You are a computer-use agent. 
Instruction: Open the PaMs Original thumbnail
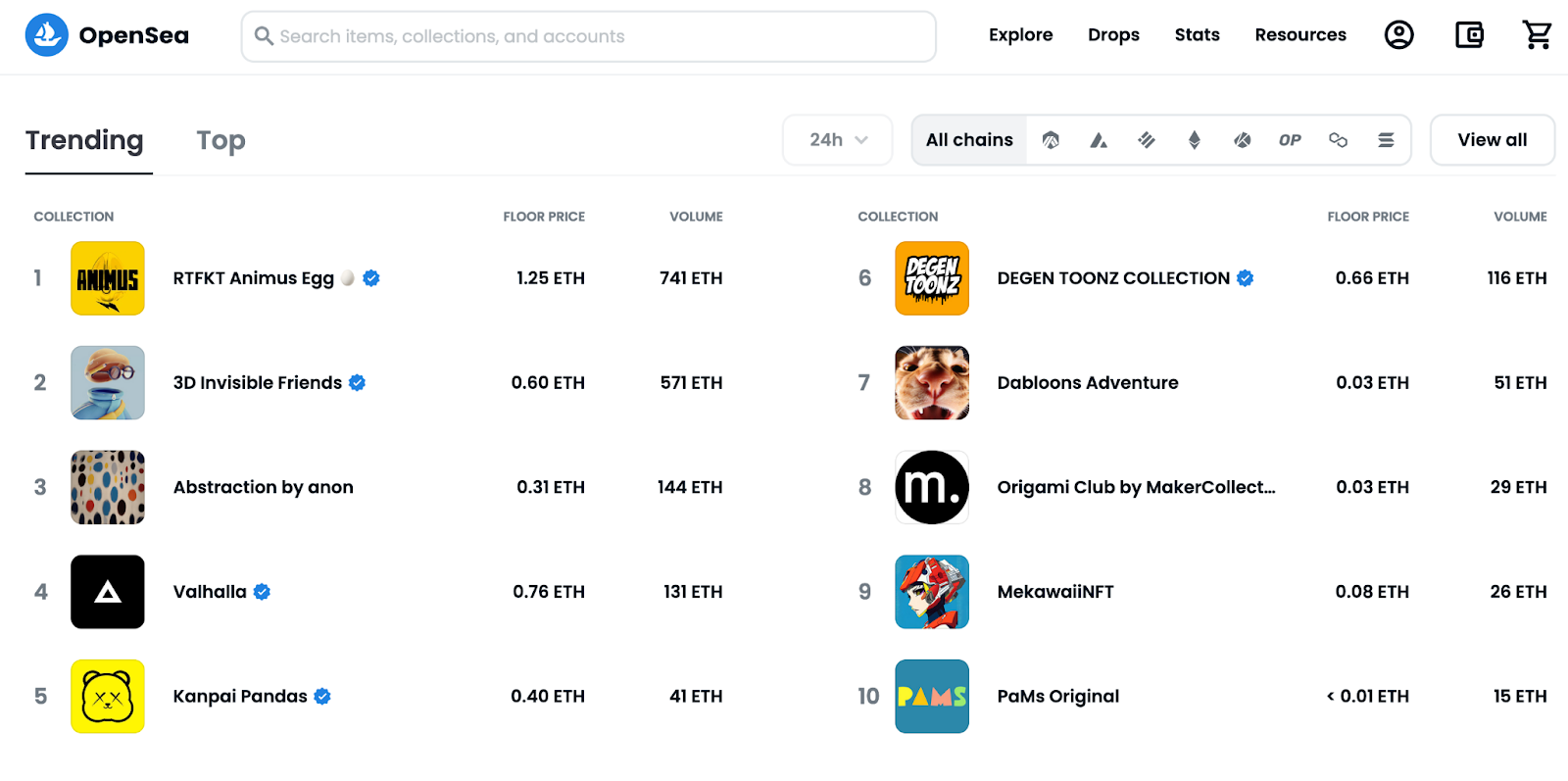[932, 697]
